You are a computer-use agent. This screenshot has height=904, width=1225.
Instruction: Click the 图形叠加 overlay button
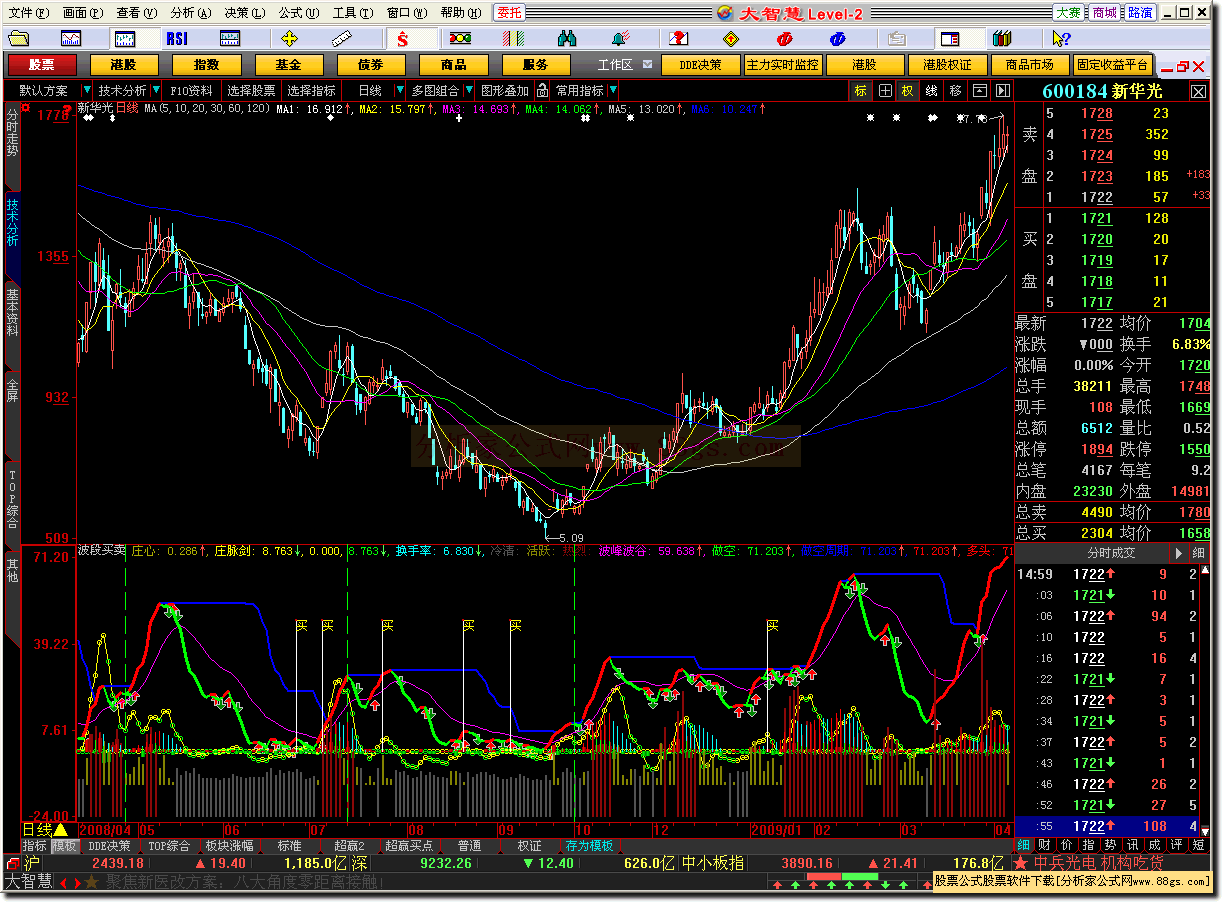coord(505,90)
